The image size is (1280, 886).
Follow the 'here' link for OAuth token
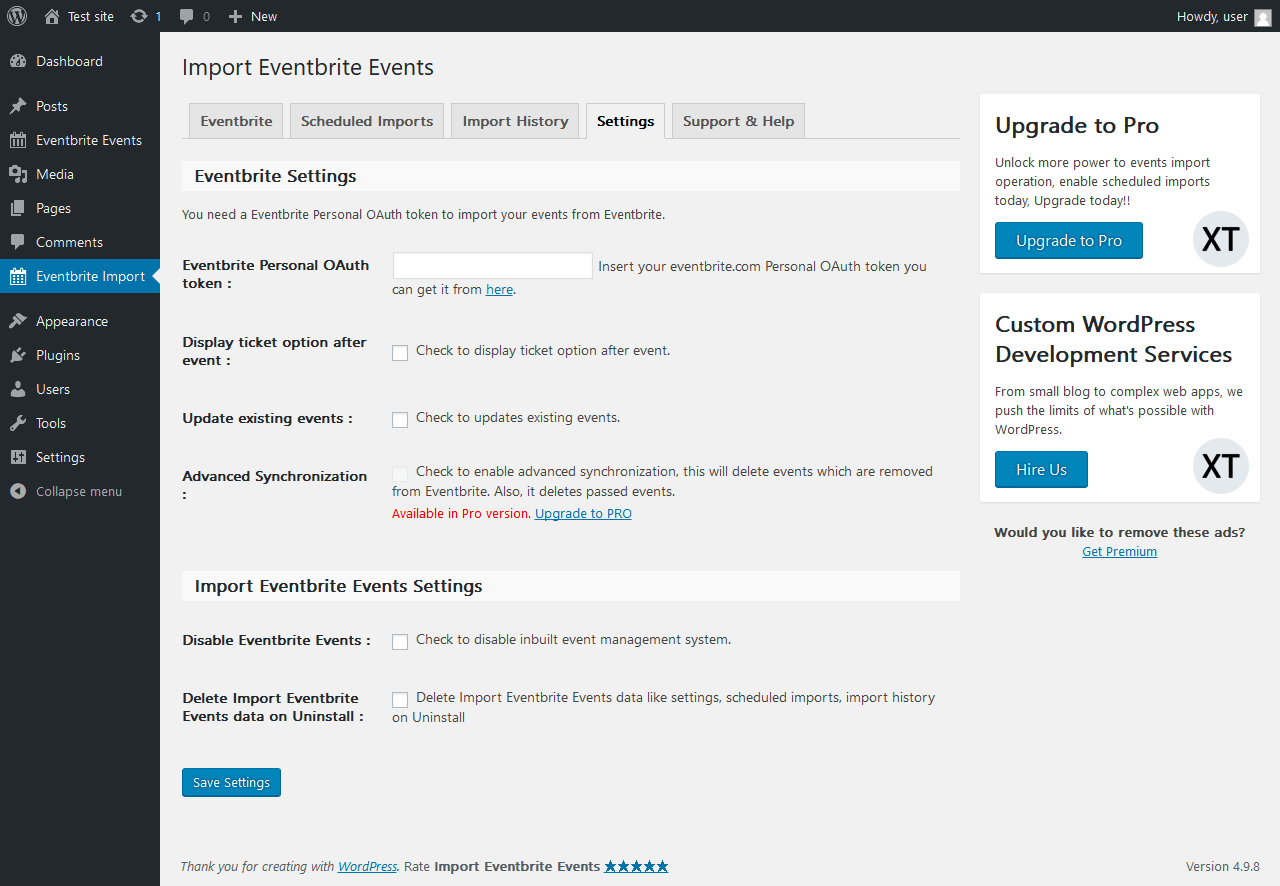[x=499, y=290]
